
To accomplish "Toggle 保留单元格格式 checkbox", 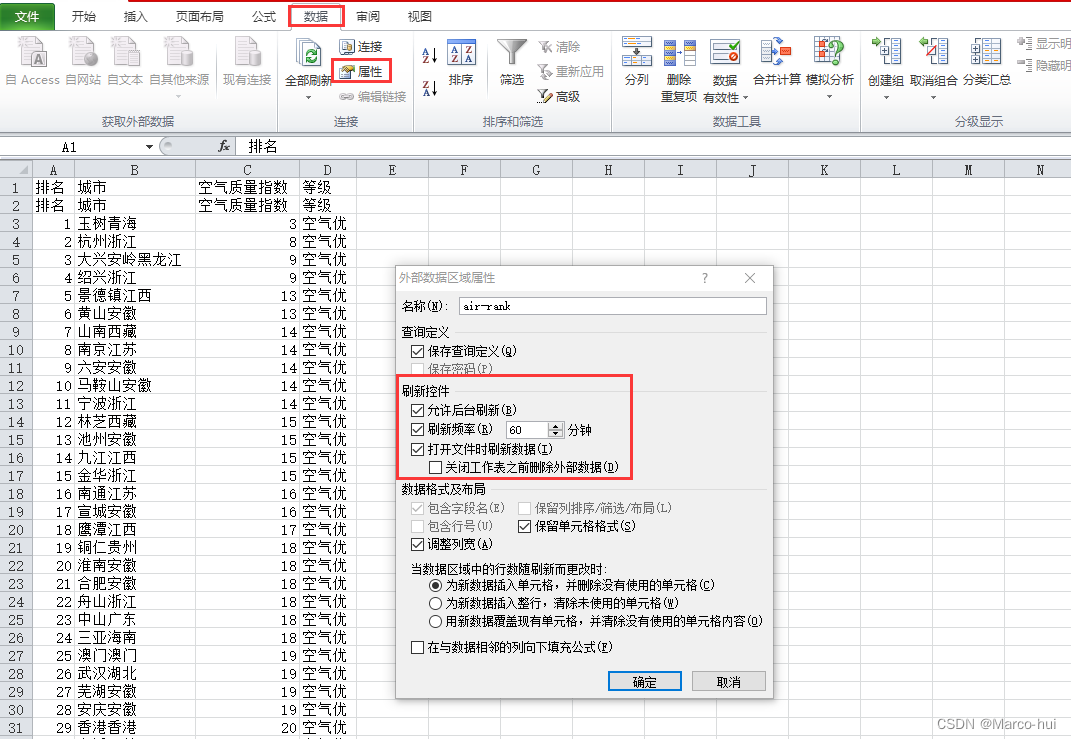I will (x=525, y=527).
